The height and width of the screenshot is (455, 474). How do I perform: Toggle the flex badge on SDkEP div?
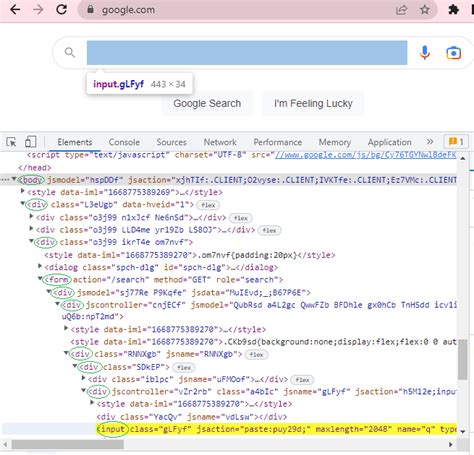[184, 367]
